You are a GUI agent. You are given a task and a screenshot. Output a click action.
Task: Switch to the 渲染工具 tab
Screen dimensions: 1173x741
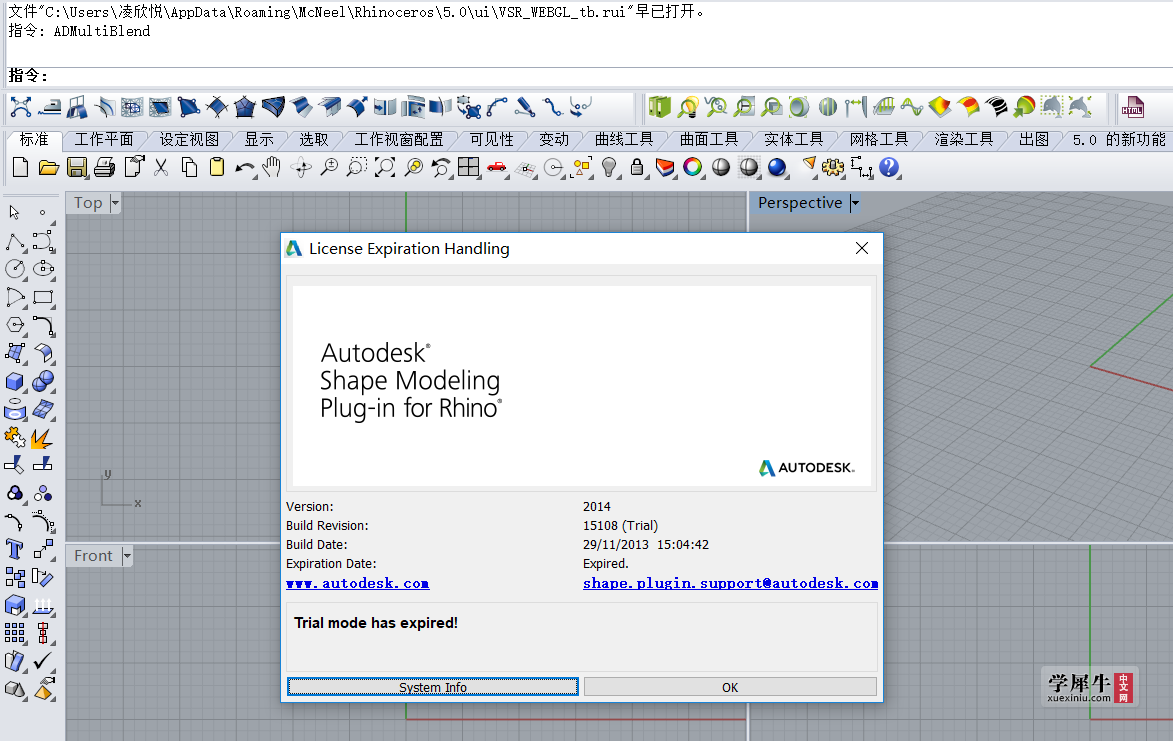(x=964, y=140)
